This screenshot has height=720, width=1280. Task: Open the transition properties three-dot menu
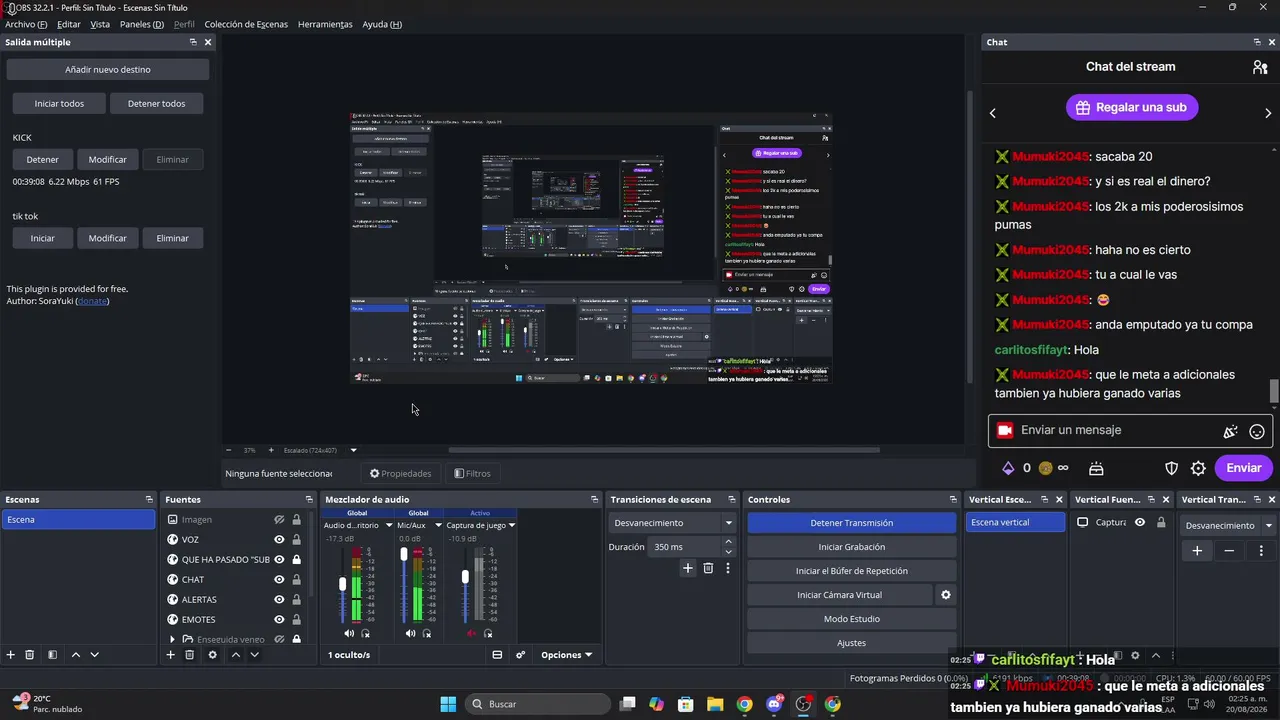(x=728, y=568)
